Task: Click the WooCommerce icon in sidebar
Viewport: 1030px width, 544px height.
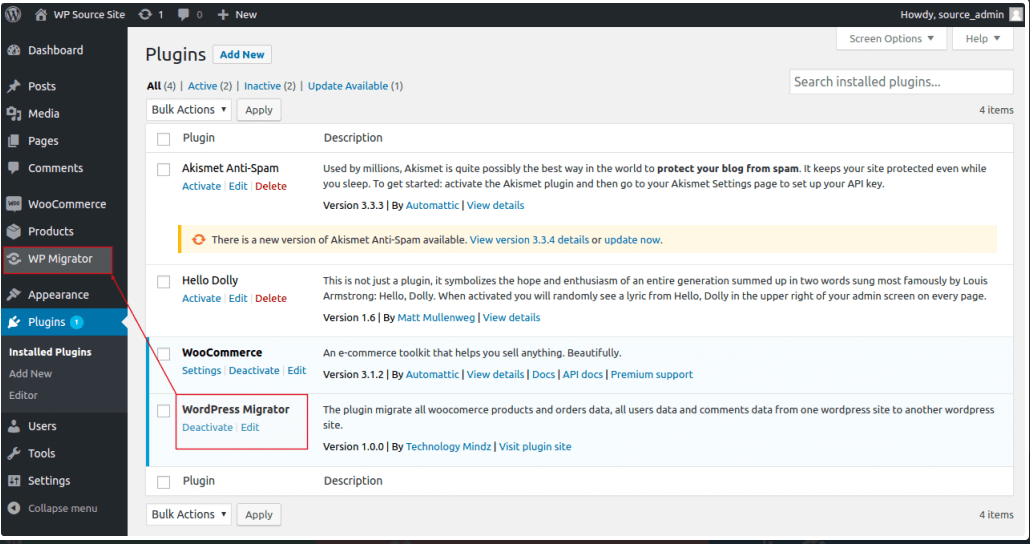Action: (x=14, y=204)
